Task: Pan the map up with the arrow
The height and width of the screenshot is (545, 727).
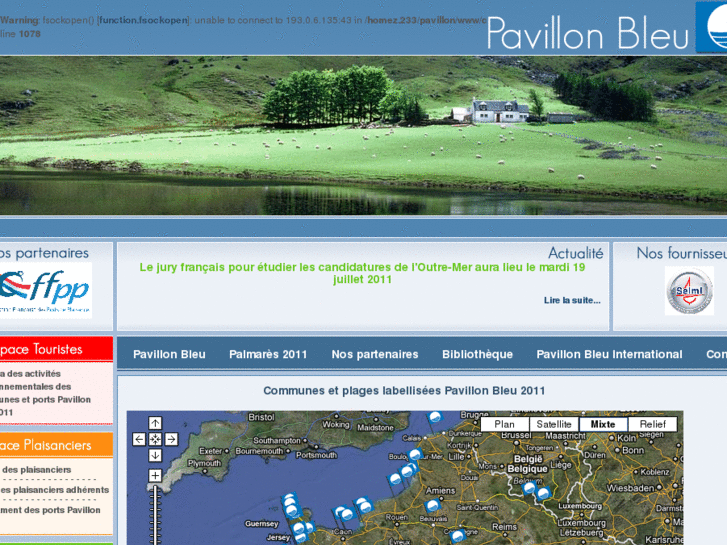Action: coord(155,423)
